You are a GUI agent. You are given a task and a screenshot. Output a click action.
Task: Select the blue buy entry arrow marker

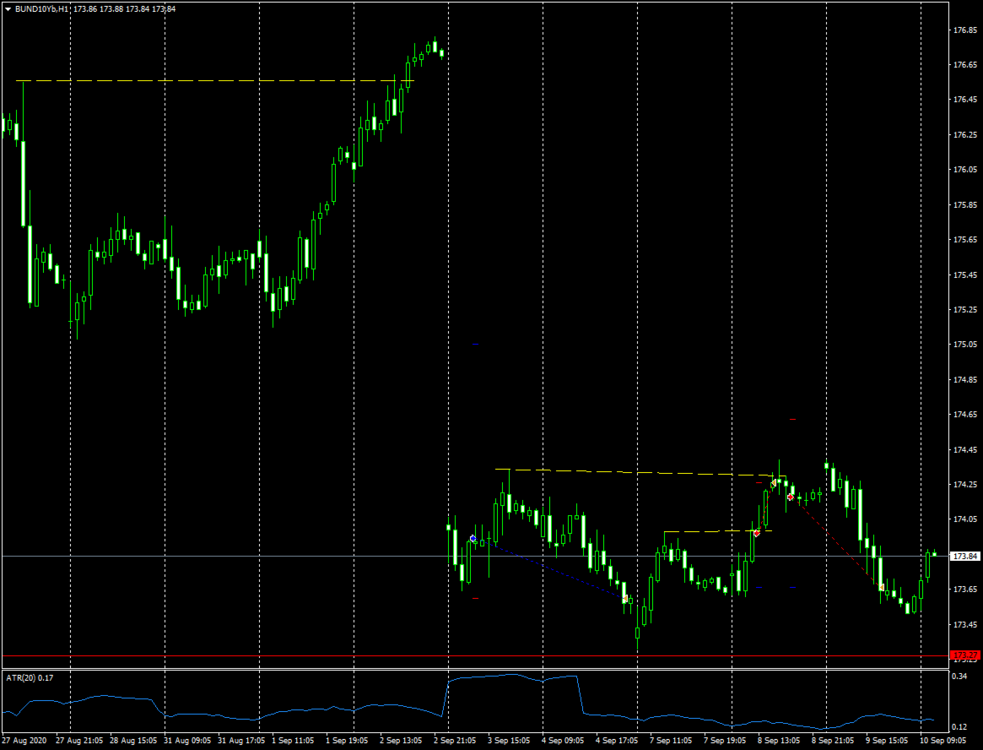click(x=473, y=539)
